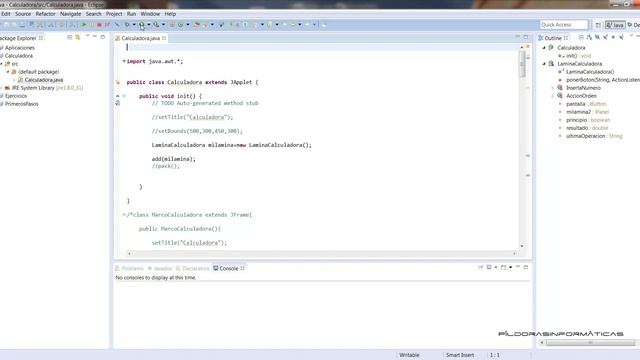
Task: Click the editor horizontal scrollbar
Action: pyautogui.click(x=322, y=253)
